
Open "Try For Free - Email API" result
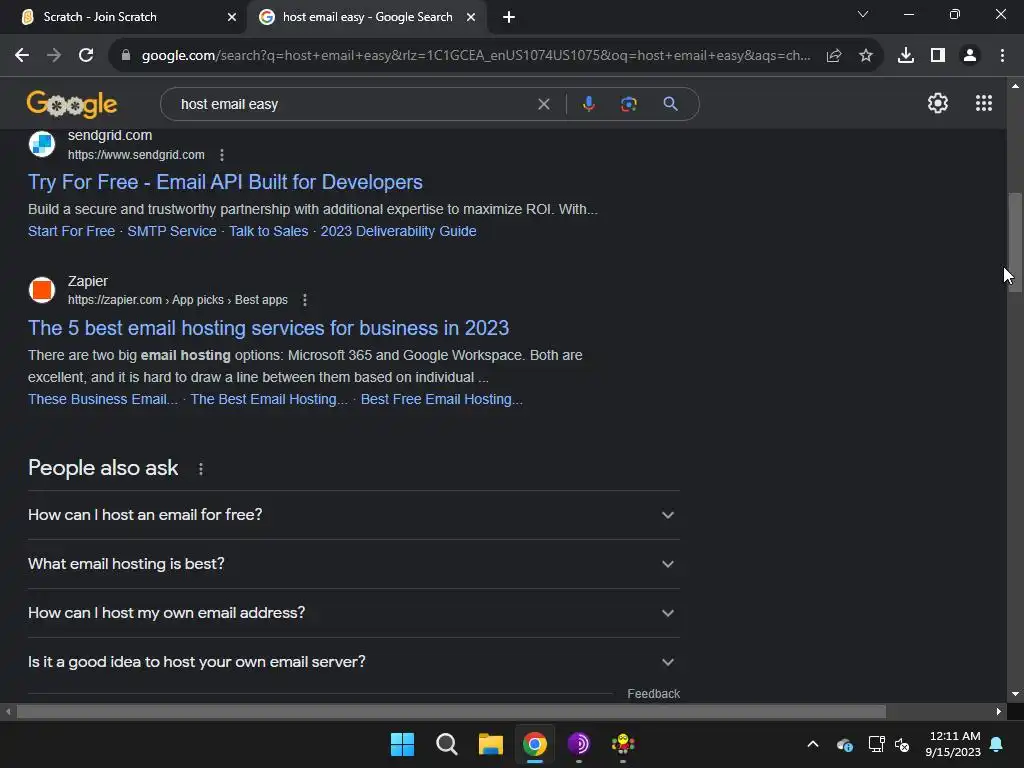point(225,182)
